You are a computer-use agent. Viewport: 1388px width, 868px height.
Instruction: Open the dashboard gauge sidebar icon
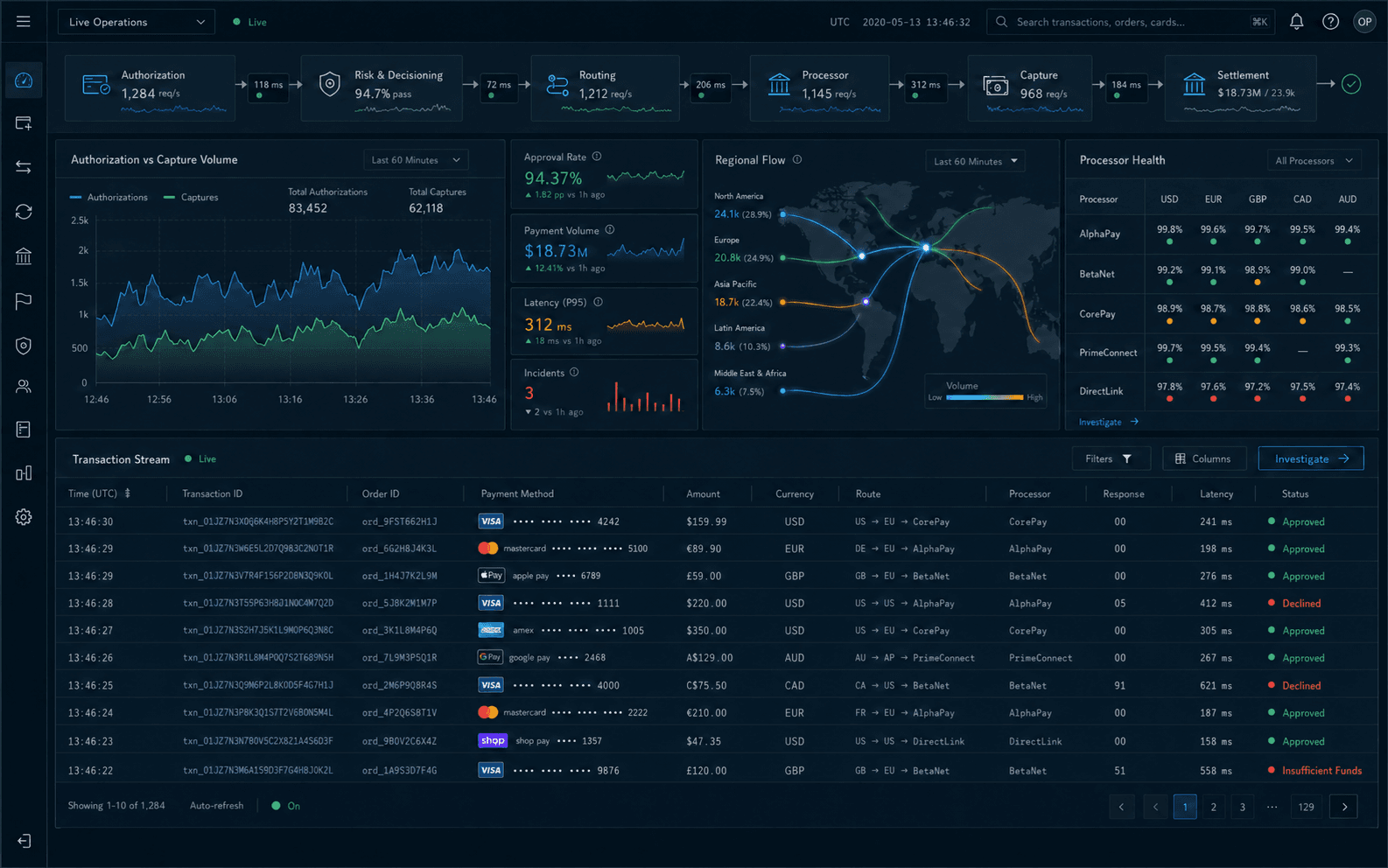click(x=24, y=80)
